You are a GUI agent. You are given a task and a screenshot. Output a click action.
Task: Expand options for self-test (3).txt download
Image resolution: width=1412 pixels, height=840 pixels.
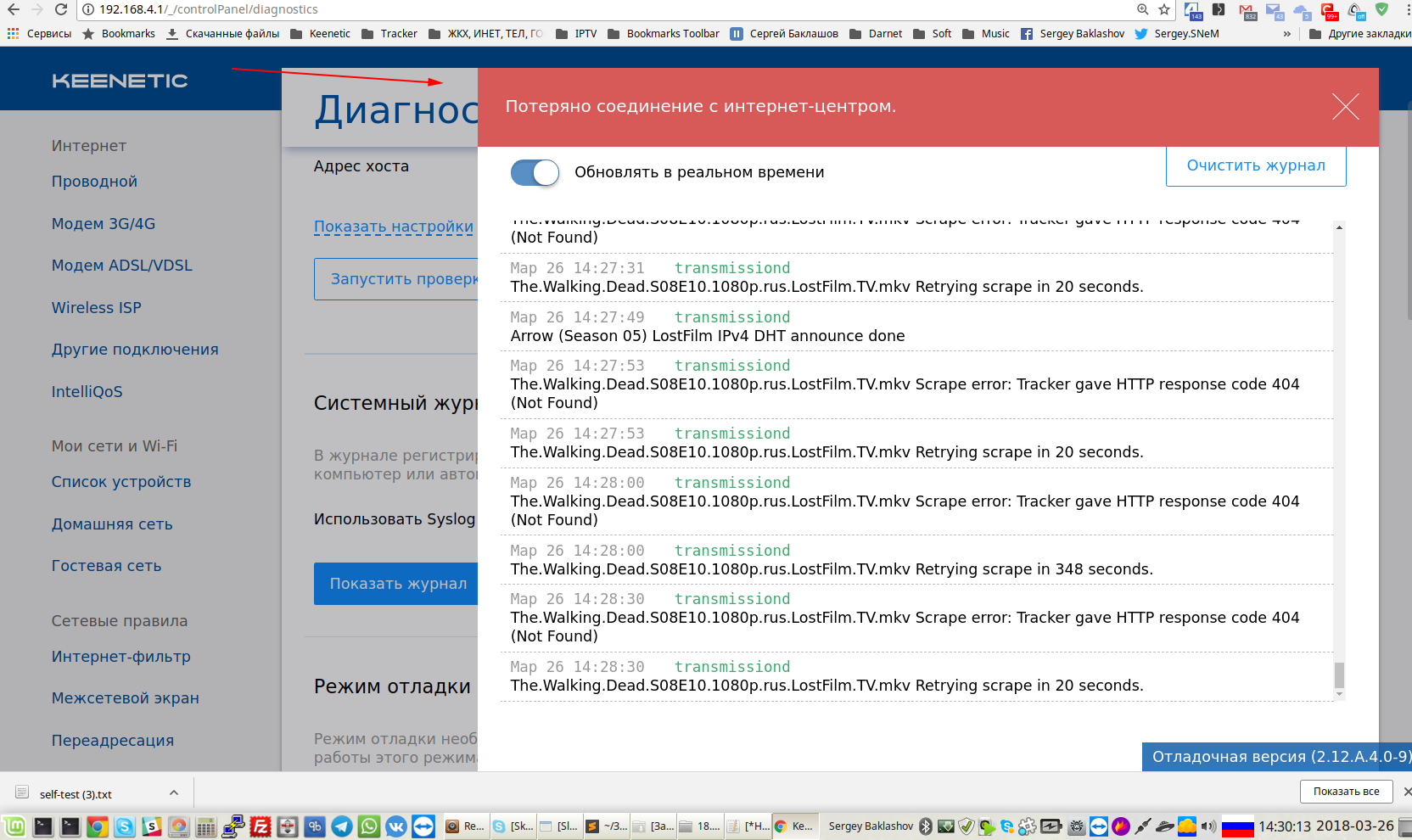pyautogui.click(x=174, y=792)
